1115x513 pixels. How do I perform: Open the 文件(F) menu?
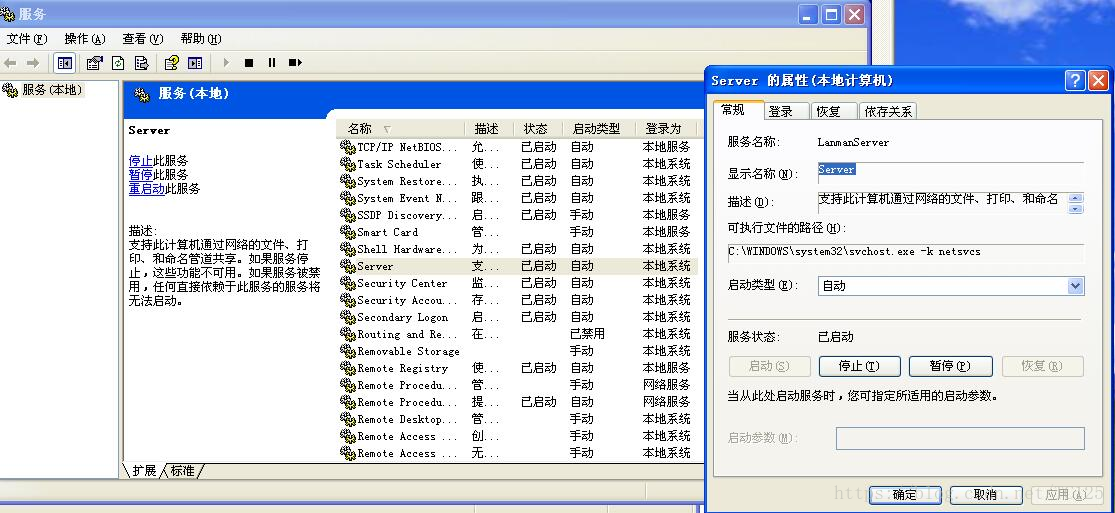point(26,39)
